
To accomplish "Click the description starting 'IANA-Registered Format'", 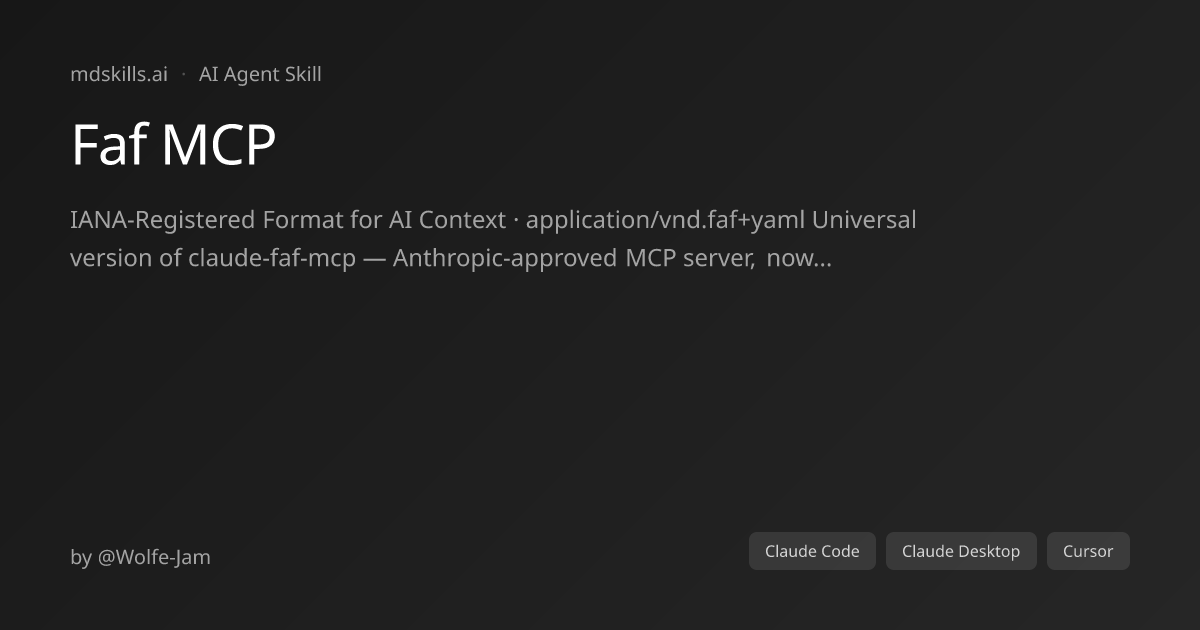I will pyautogui.click(x=493, y=239).
